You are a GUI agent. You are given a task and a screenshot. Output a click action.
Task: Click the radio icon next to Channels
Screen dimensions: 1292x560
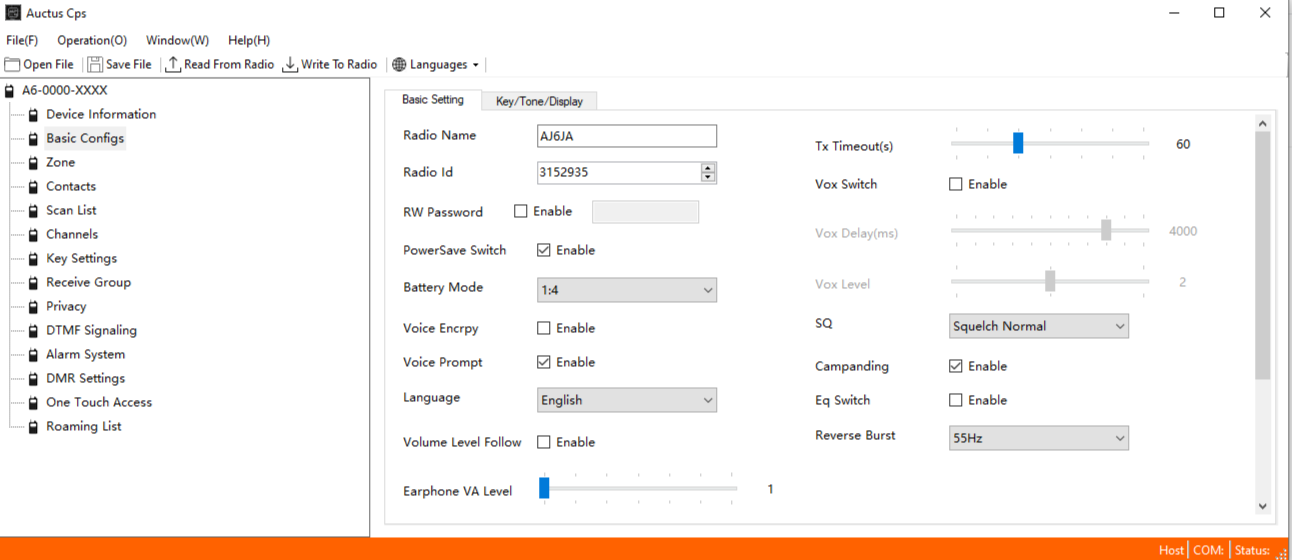coord(33,235)
